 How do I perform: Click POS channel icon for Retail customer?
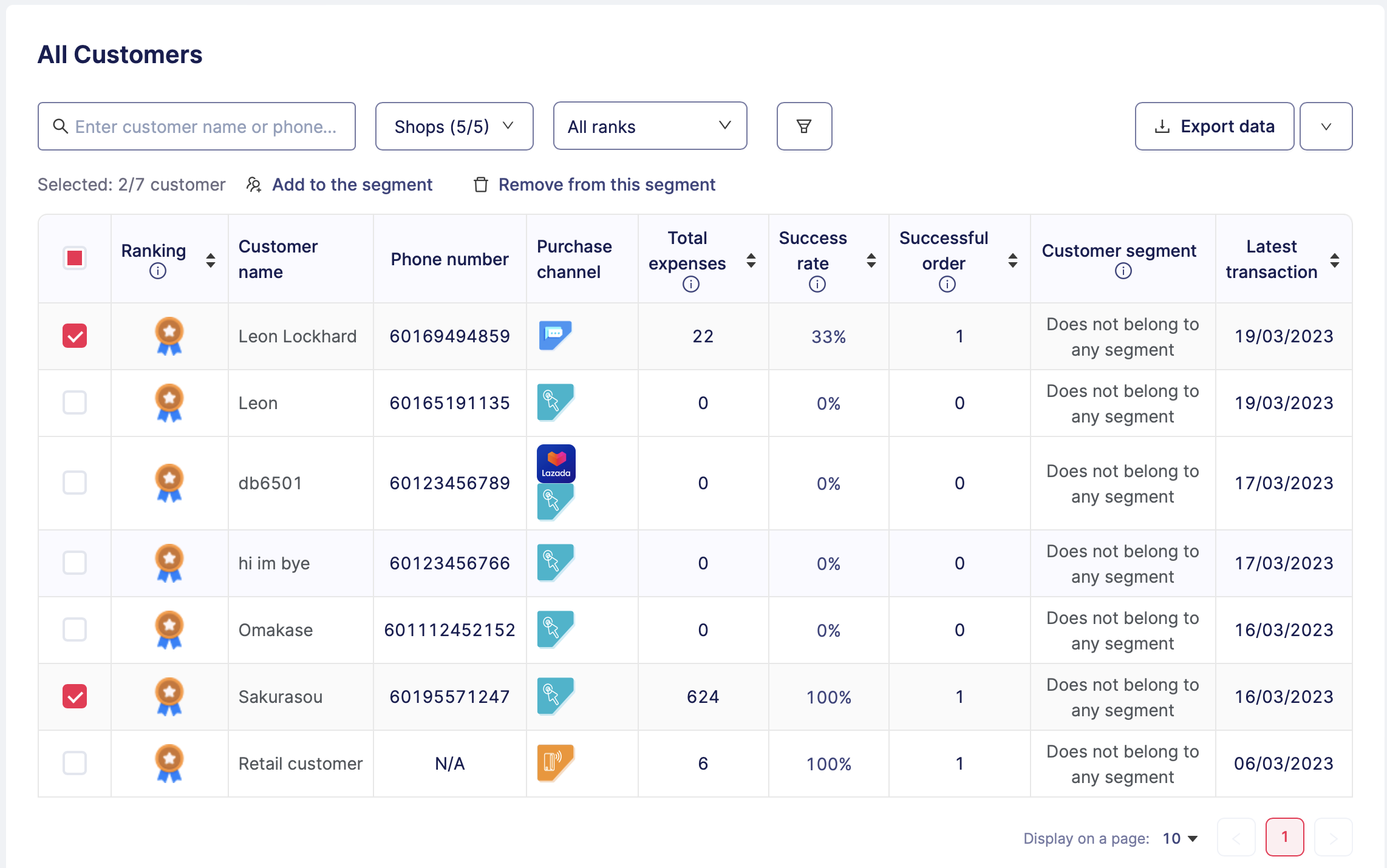(554, 762)
